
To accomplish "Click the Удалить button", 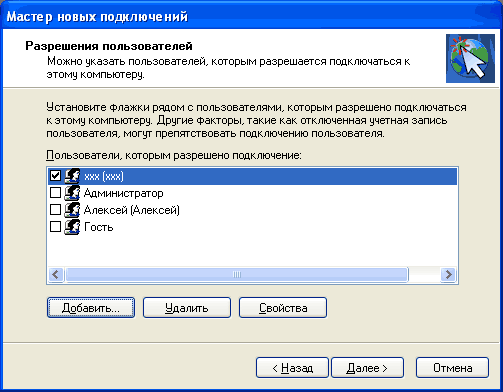I will (x=187, y=308).
